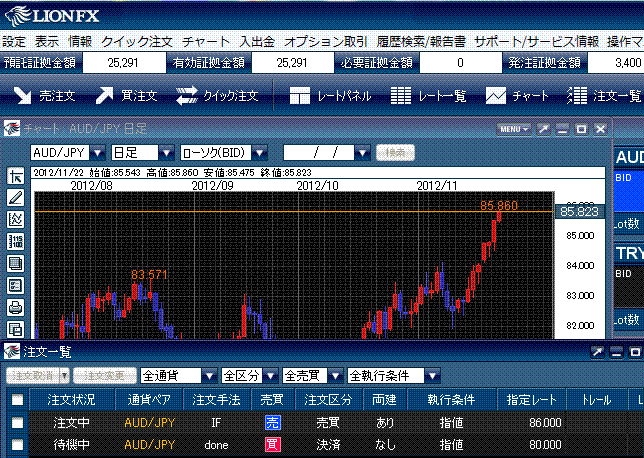Open the chart (チャート) toolbar icon
644x458 pixels.
496,96
